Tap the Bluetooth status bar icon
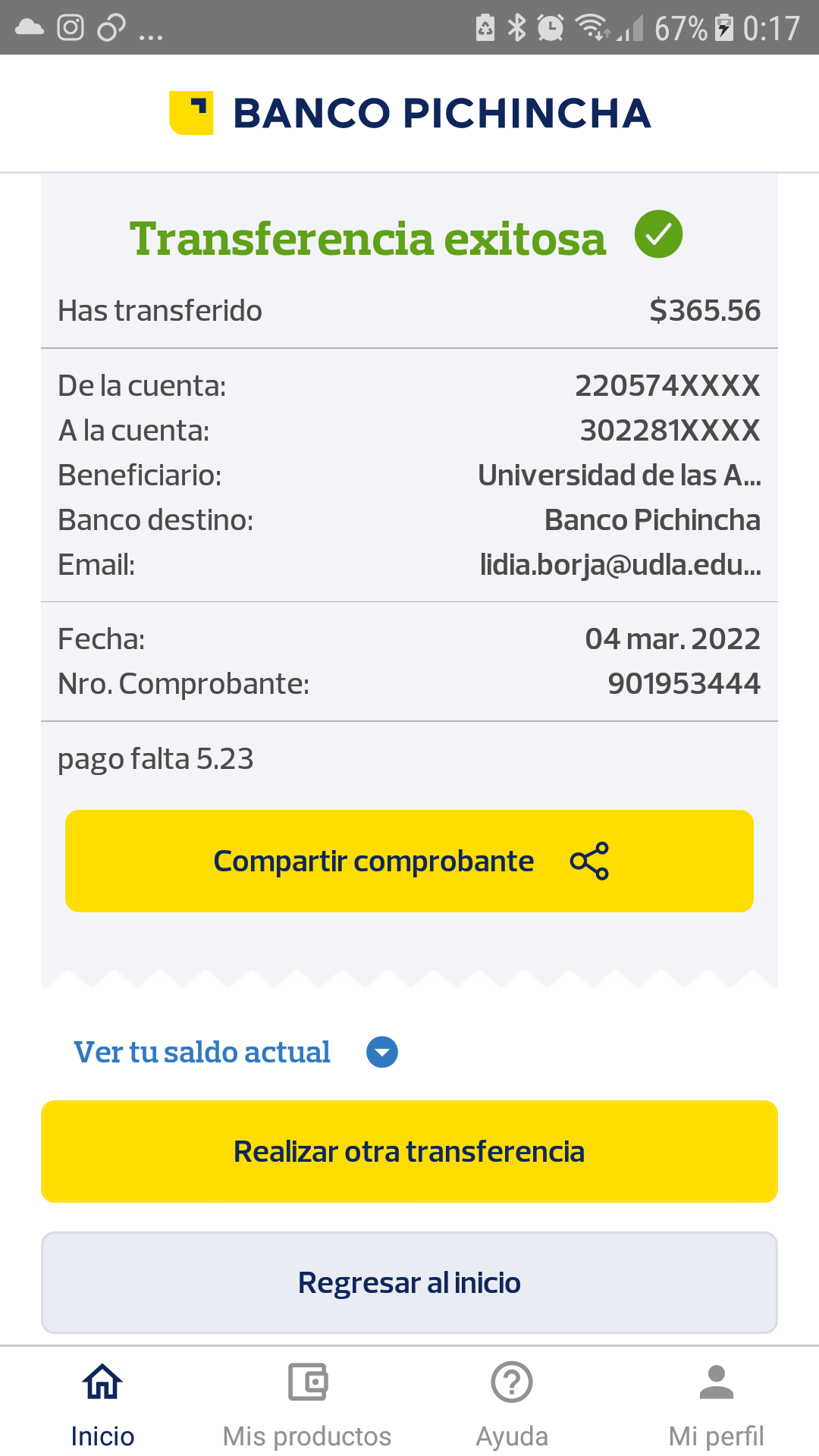819x1456 pixels. [x=517, y=28]
